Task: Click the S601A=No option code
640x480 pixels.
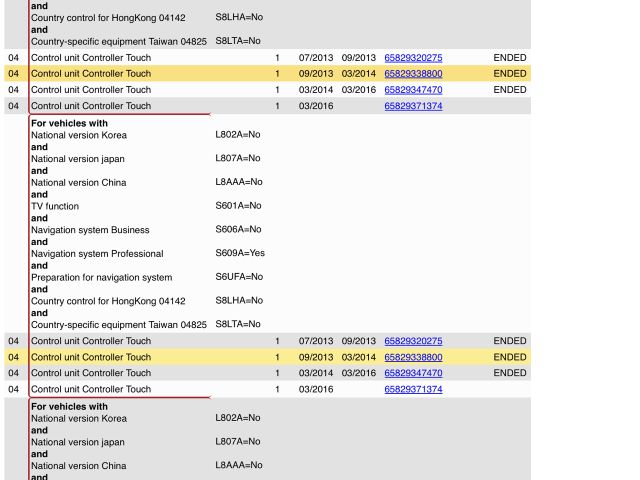Action: pyautogui.click(x=238, y=206)
